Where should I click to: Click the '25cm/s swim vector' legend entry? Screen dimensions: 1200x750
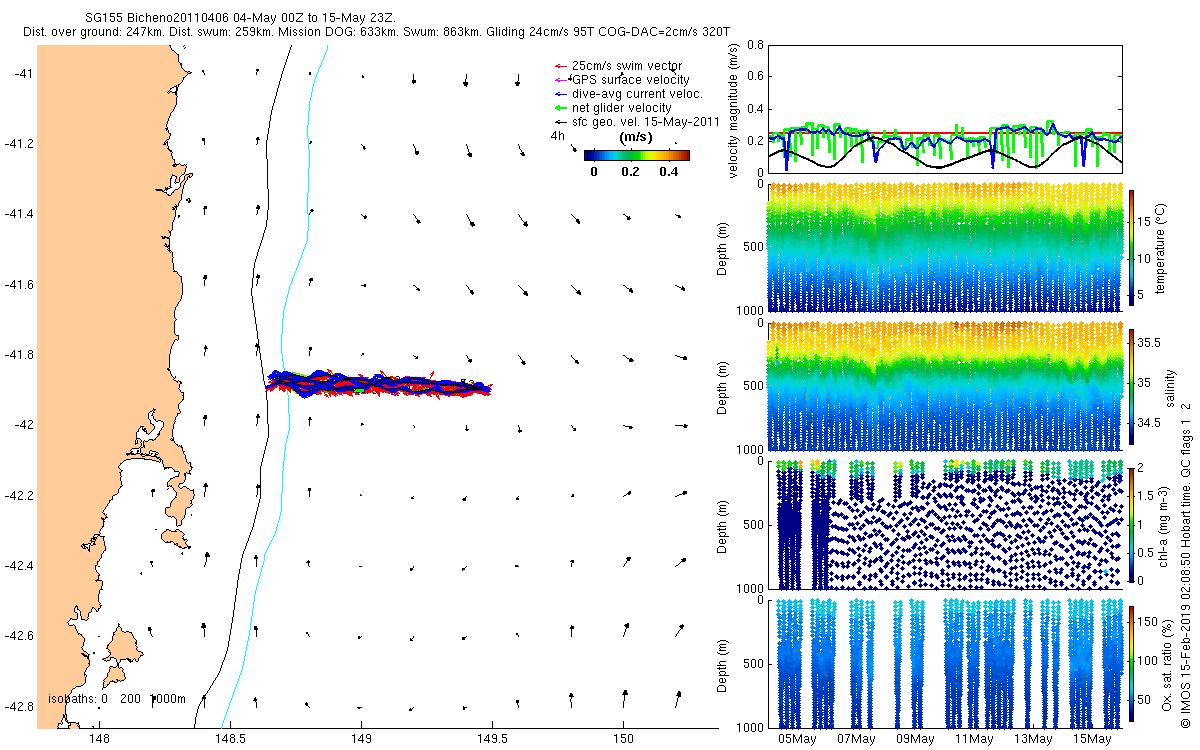point(627,65)
